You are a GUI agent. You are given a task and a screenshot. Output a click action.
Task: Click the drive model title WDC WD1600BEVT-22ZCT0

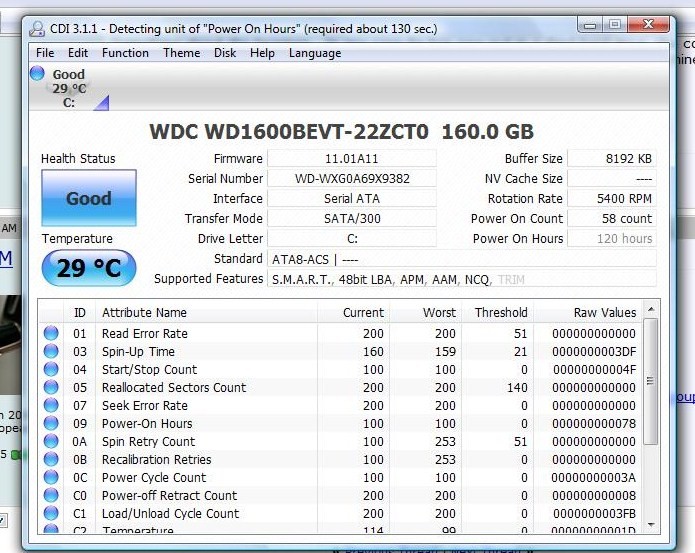point(289,132)
